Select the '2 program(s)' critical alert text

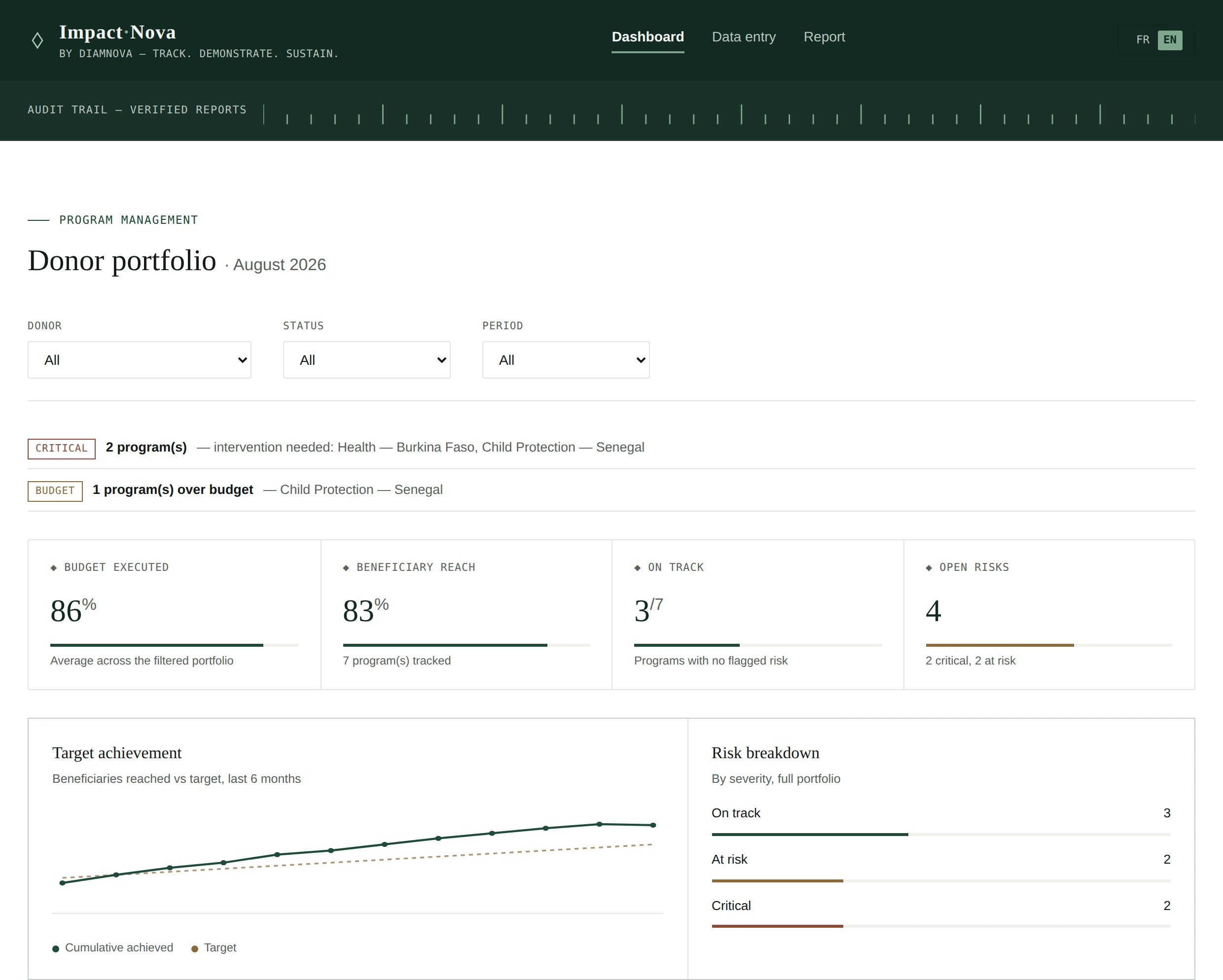point(146,447)
